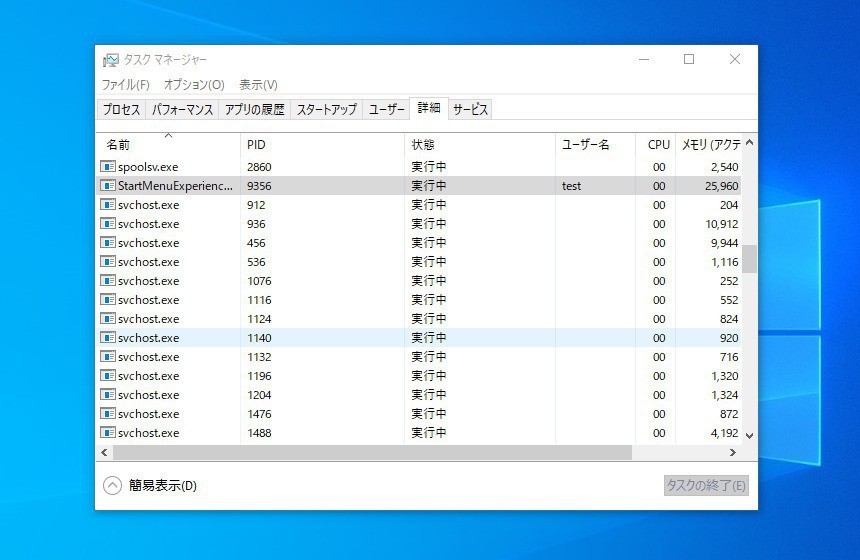The width and height of the screenshot is (860, 560).
Task: Click icon of svchost.exe with PID 1196
Action: [108, 375]
